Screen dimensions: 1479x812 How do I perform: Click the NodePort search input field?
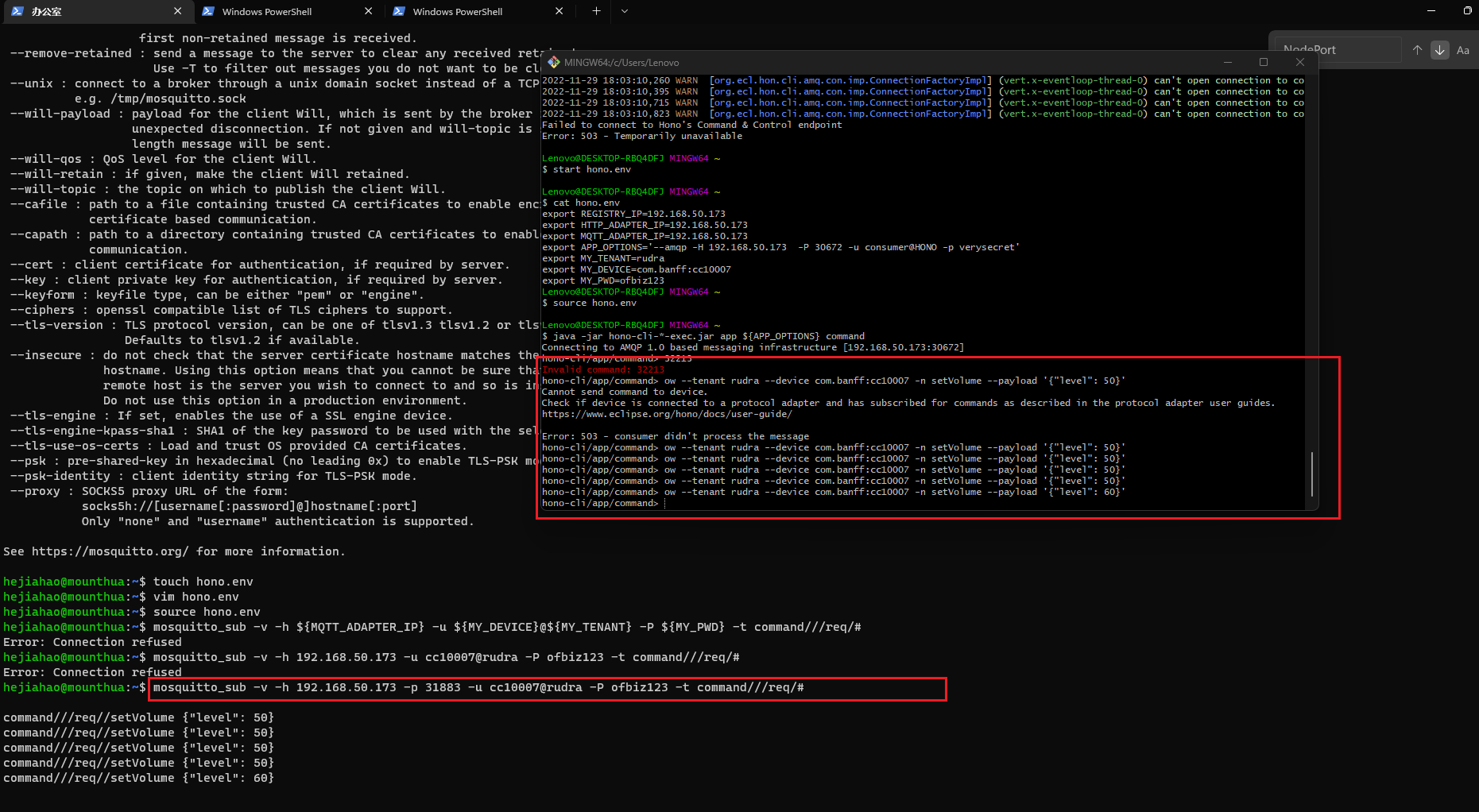click(x=1338, y=49)
